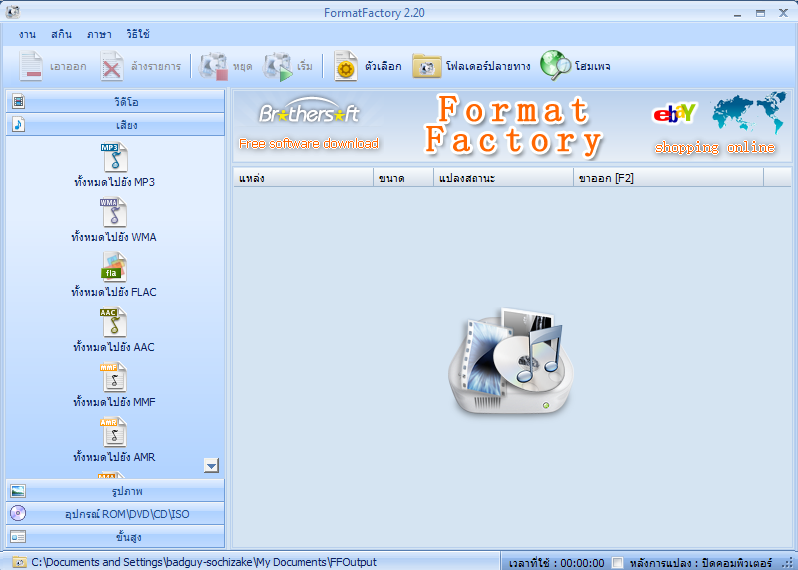Click the Output [F2] column header
This screenshot has height=570, width=798.
coord(668,178)
